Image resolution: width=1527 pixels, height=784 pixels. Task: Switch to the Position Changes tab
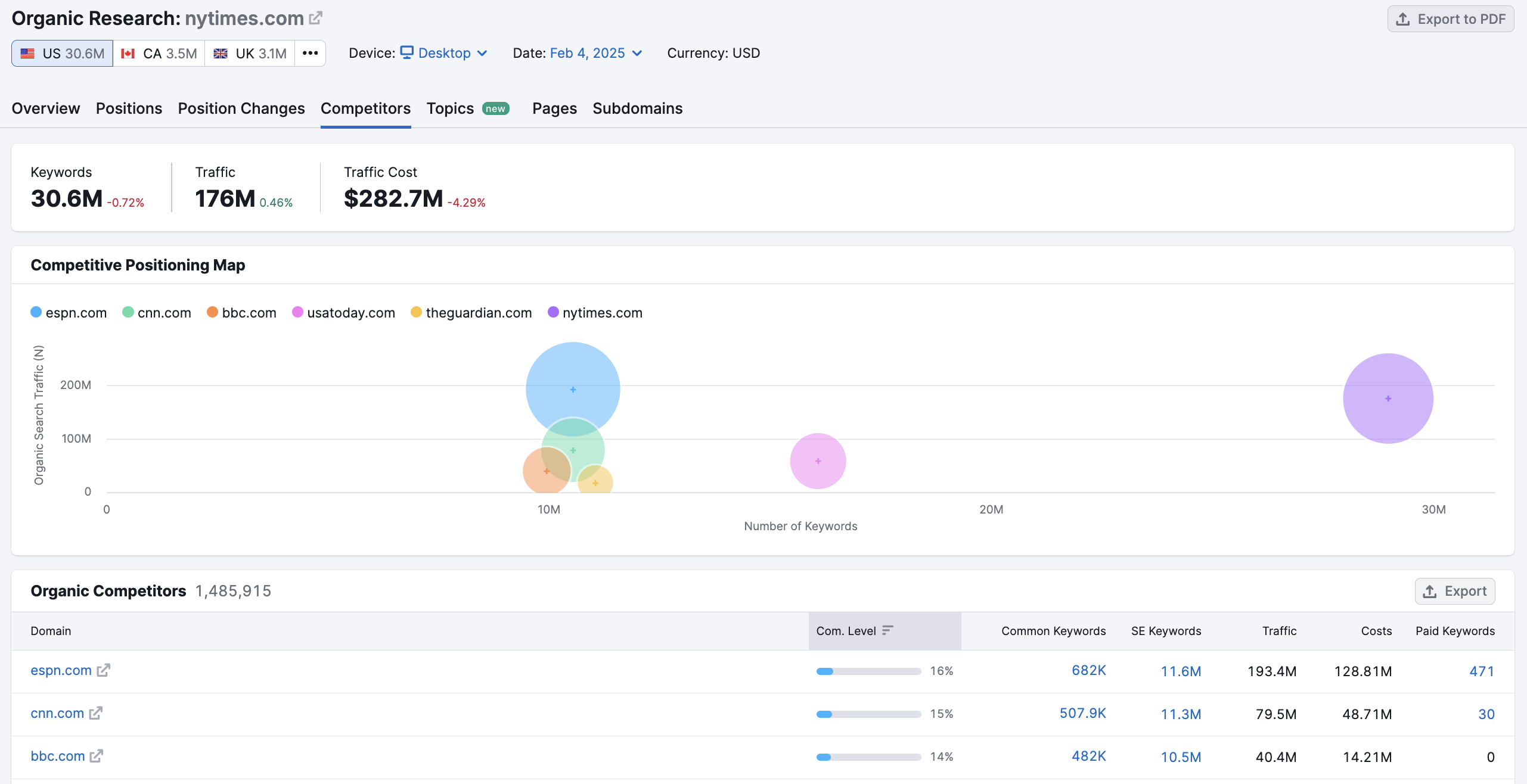point(241,108)
